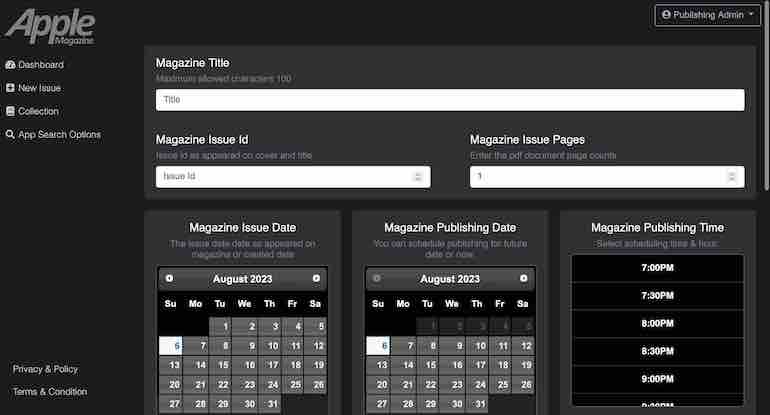This screenshot has height=415, width=770.
Task: Click the New Issue plus icon
Action: pyautogui.click(x=10, y=88)
